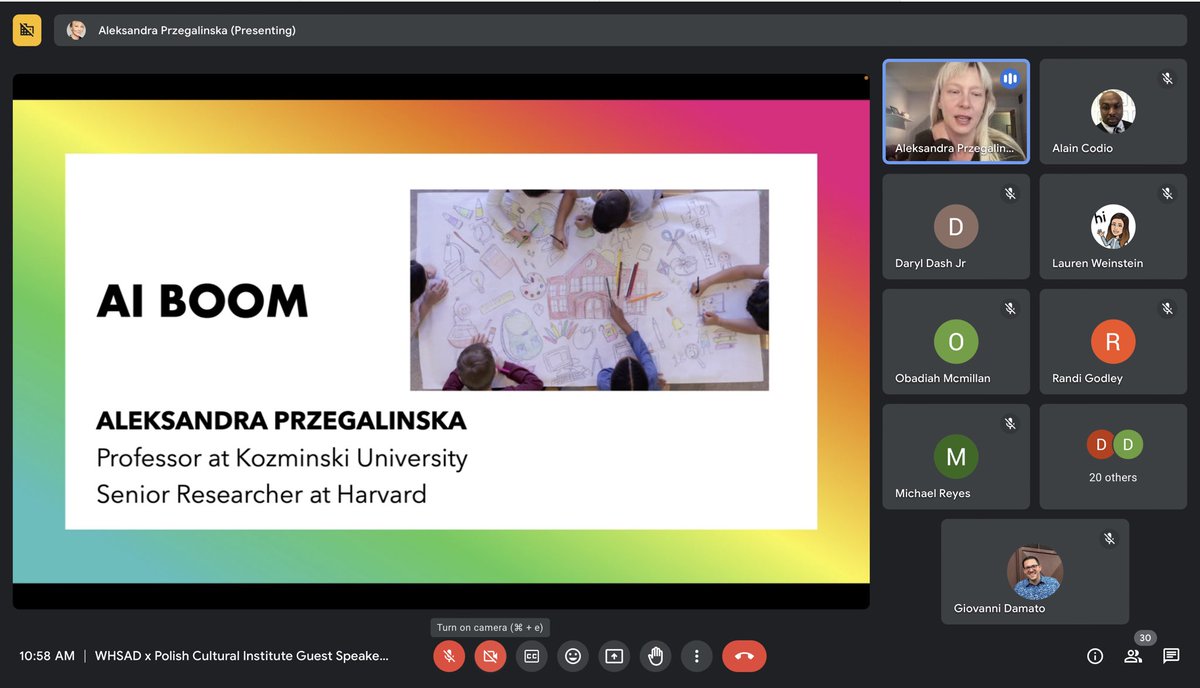Open the 20 others participant tile

1113,457
